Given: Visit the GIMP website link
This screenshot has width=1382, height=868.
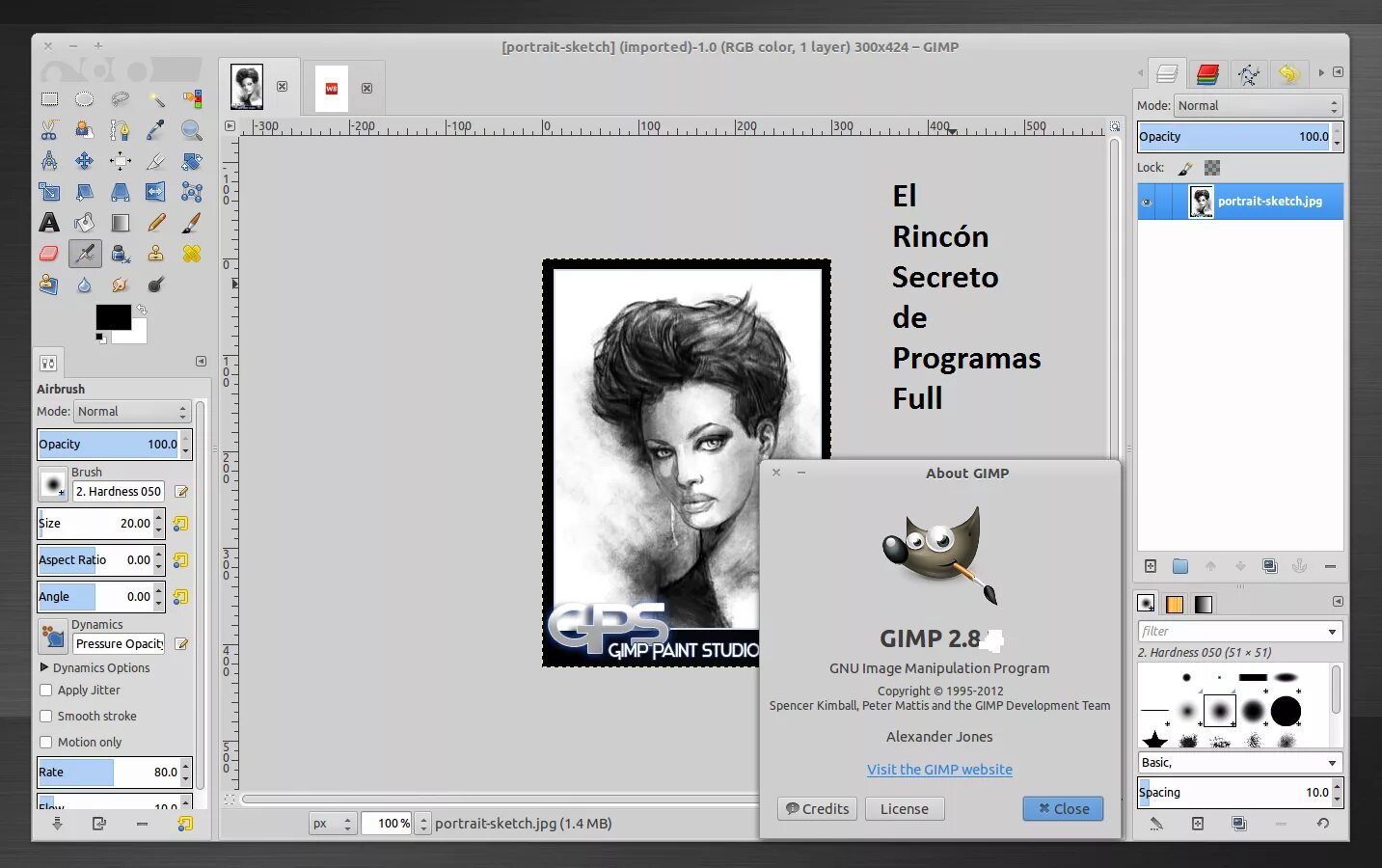Looking at the screenshot, I should pyautogui.click(x=939, y=770).
